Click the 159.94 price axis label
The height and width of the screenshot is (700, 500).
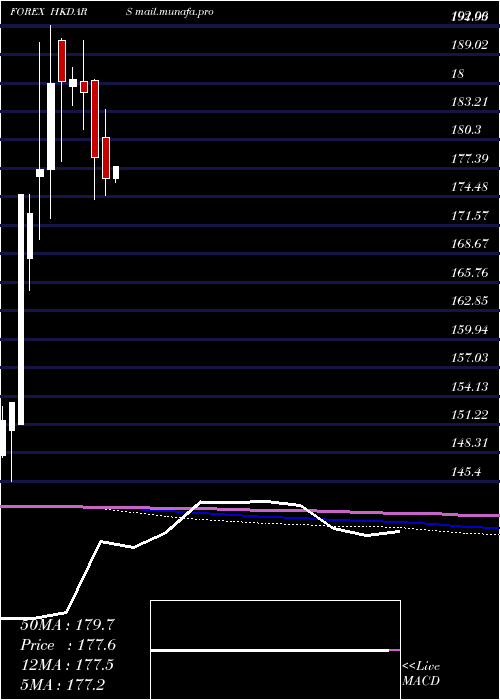tap(471, 329)
